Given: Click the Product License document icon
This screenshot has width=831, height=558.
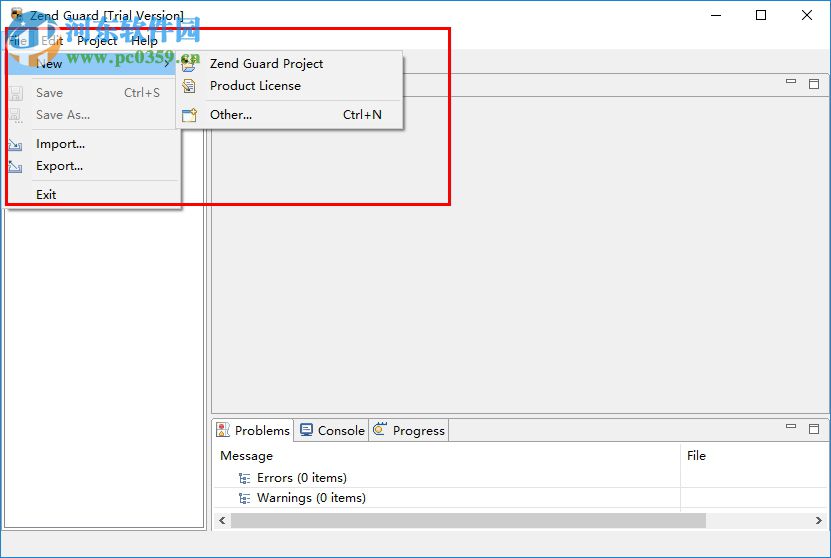Looking at the screenshot, I should coord(189,86).
